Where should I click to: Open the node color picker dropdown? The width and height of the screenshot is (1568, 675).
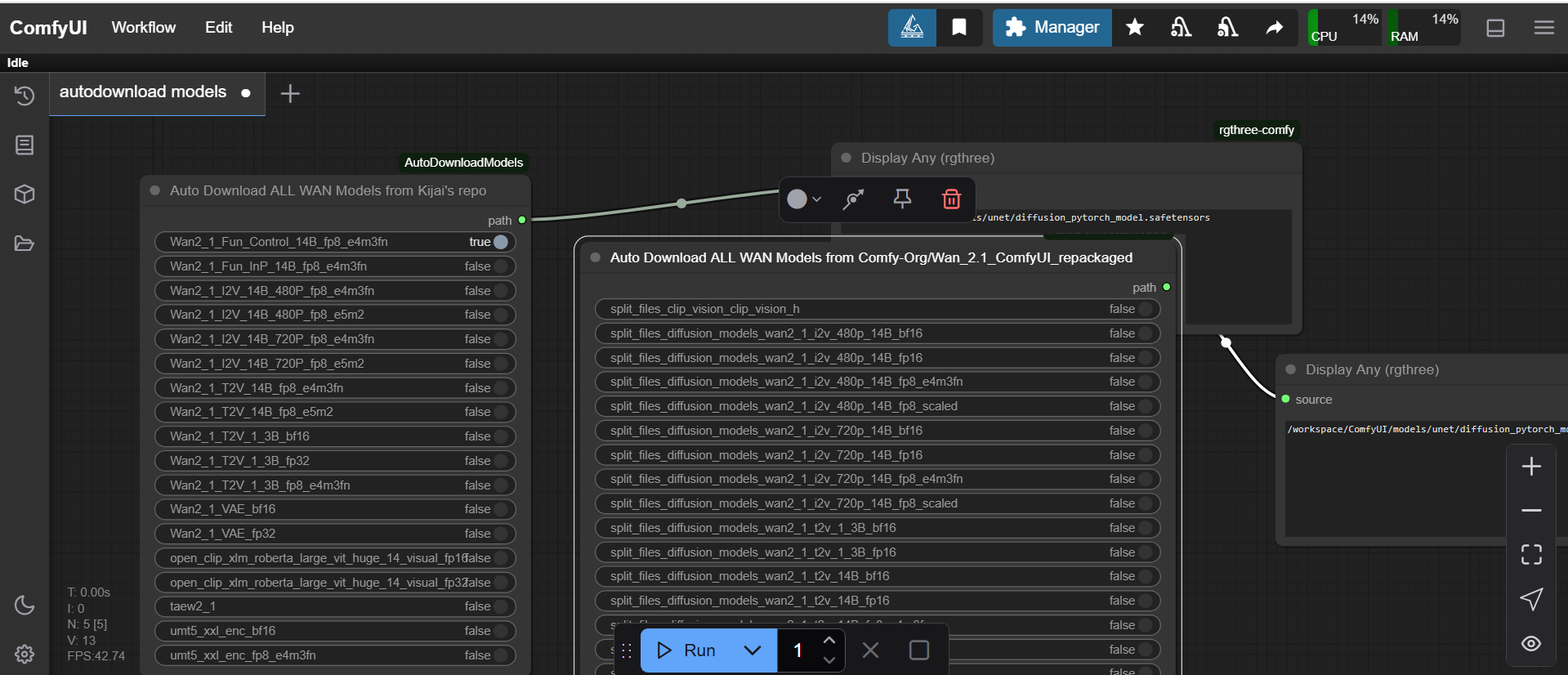pos(803,199)
